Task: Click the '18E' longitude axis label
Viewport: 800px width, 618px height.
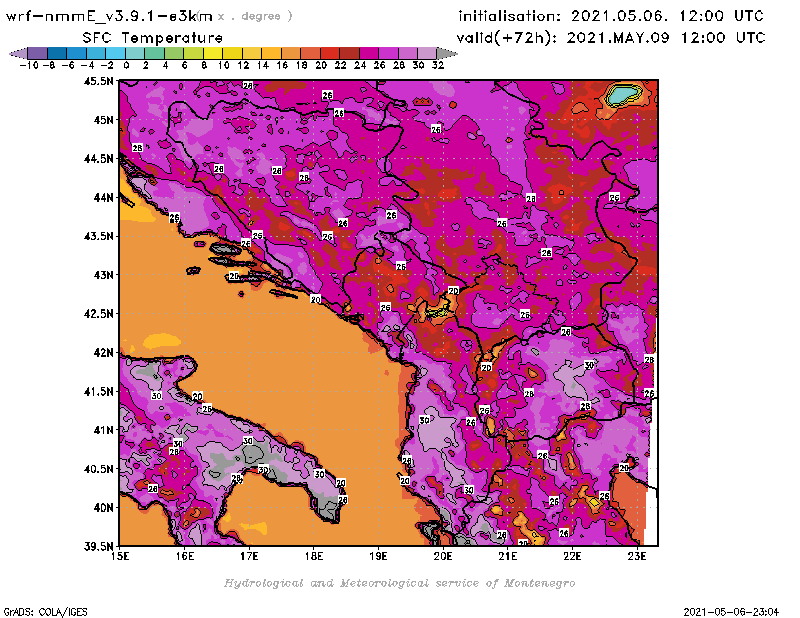Action: [314, 556]
